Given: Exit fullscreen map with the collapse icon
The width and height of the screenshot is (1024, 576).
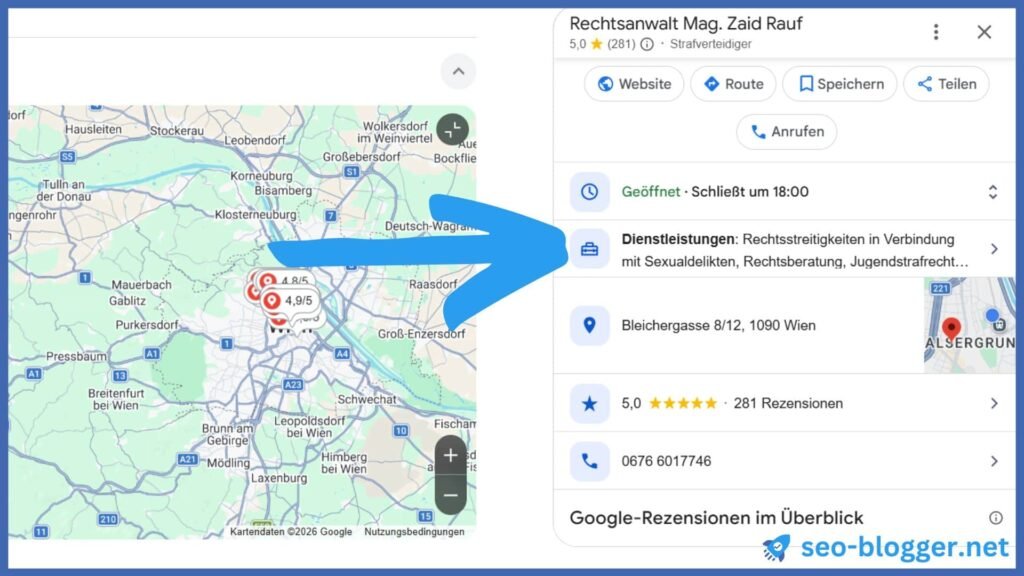Looking at the screenshot, I should [x=453, y=129].
